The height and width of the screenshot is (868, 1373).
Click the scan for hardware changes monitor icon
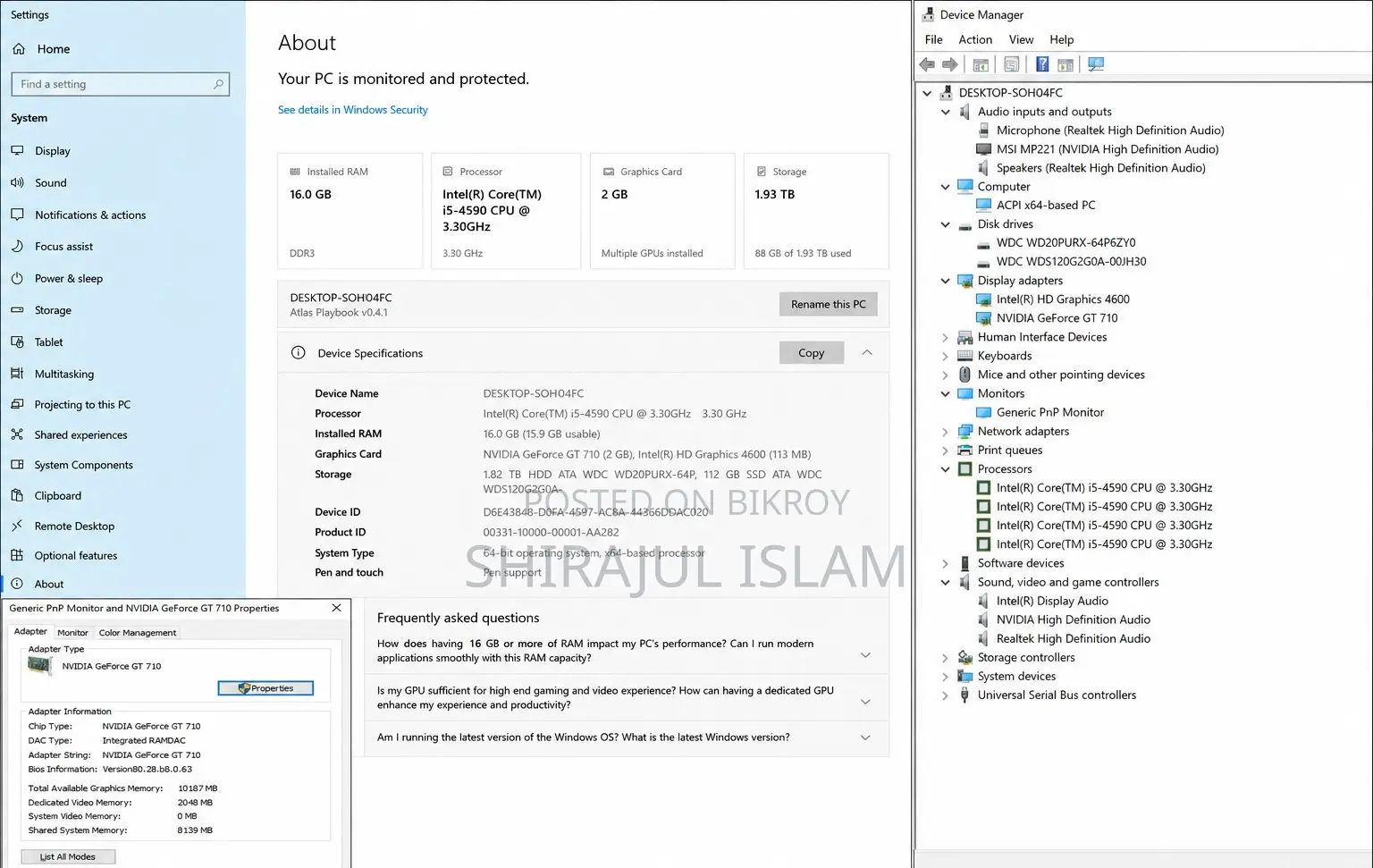tap(1096, 64)
